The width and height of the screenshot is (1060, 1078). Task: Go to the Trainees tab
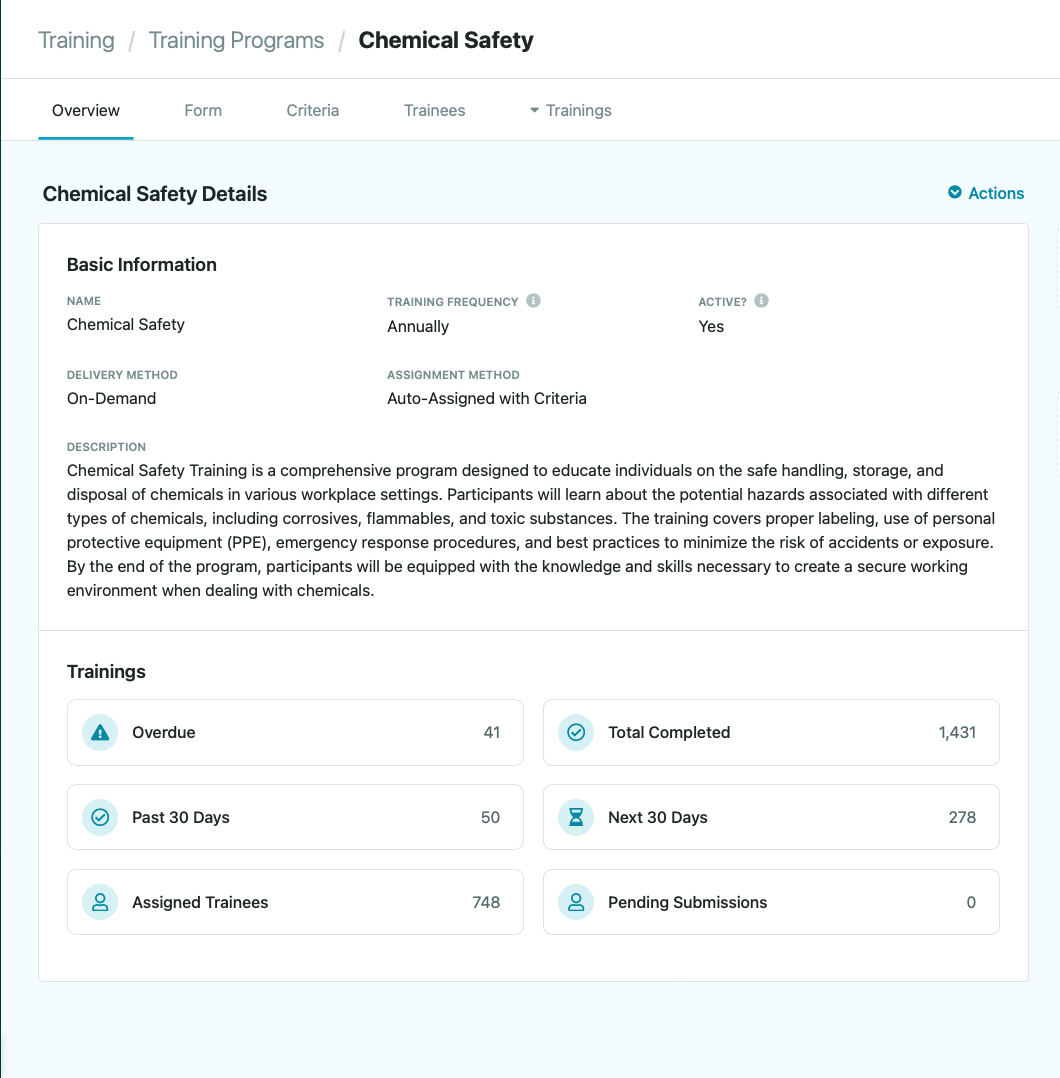click(435, 111)
